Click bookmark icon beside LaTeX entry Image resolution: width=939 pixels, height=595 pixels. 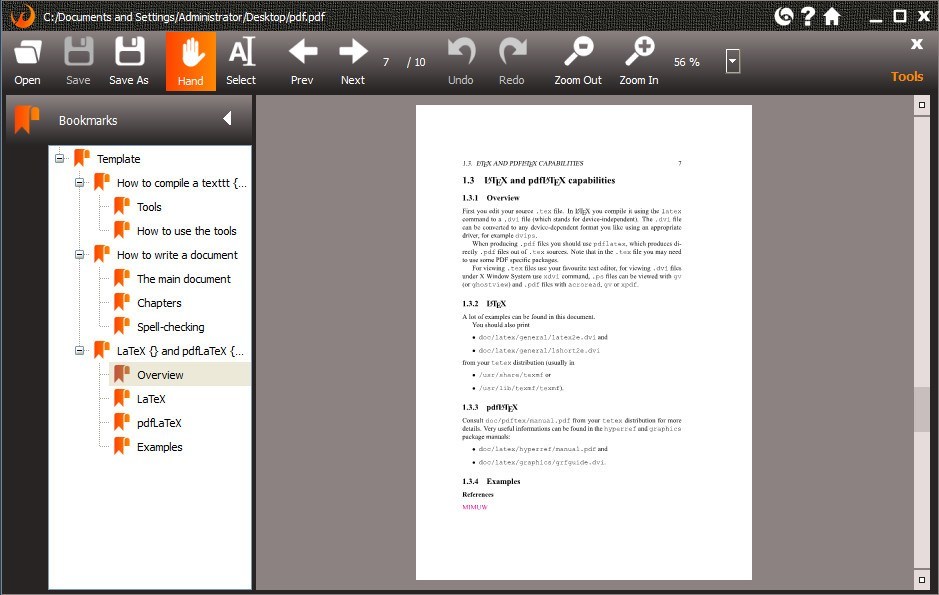coord(122,397)
